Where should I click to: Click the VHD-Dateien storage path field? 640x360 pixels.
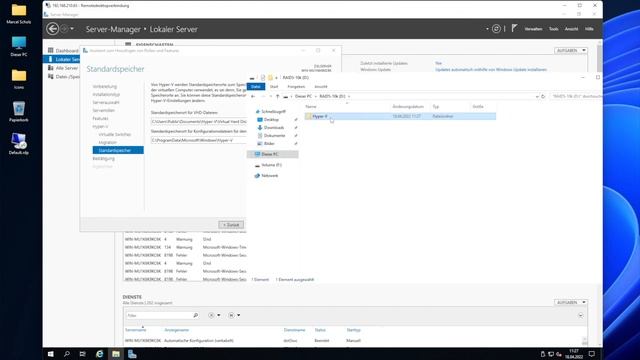pos(198,122)
